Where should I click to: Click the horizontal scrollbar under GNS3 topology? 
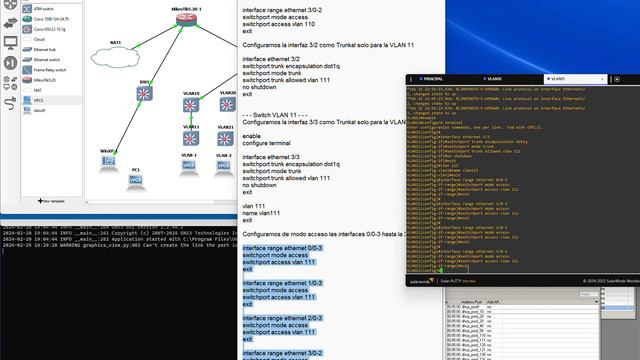(161, 202)
